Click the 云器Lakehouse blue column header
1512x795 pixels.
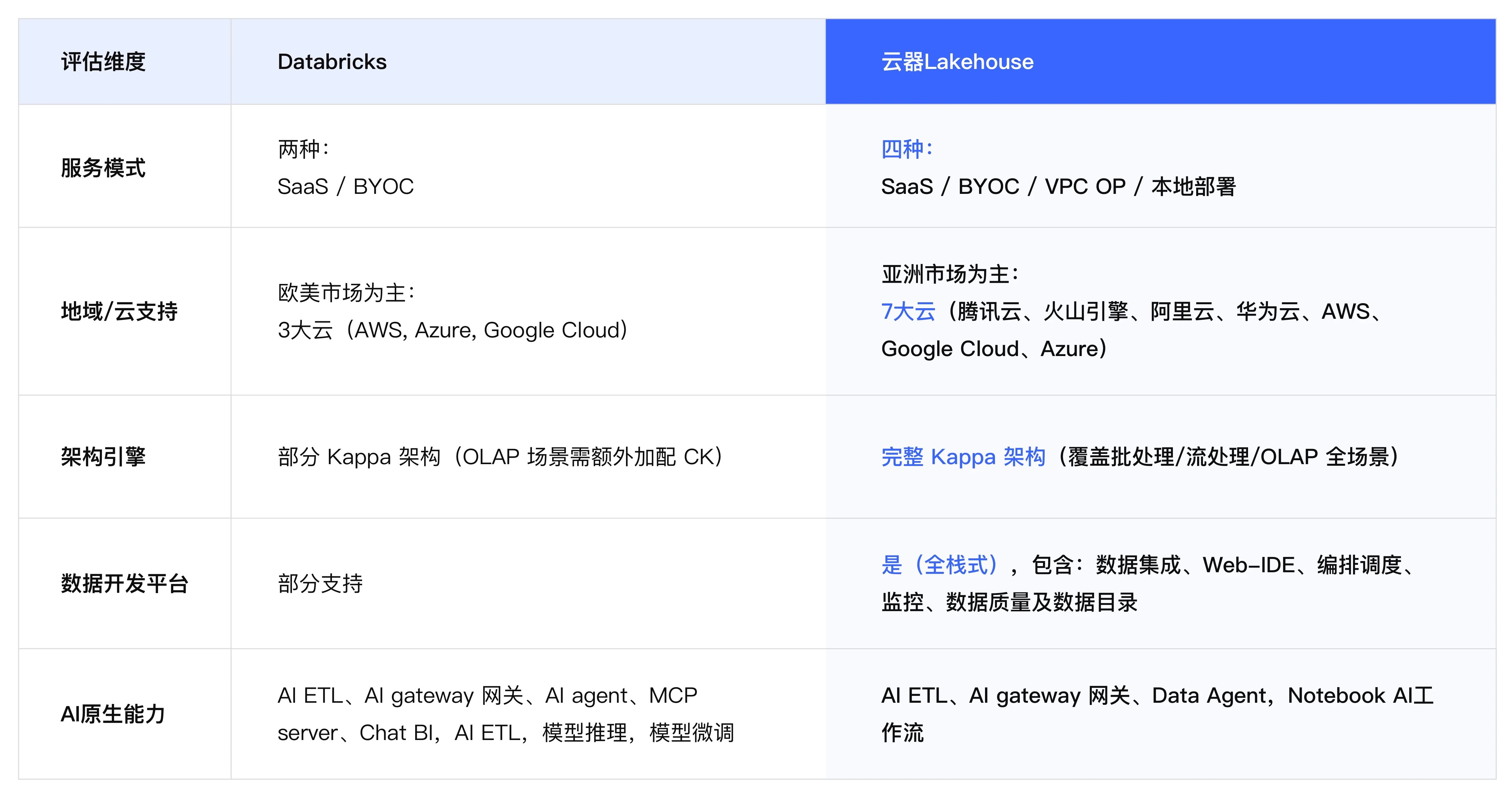coord(957,62)
